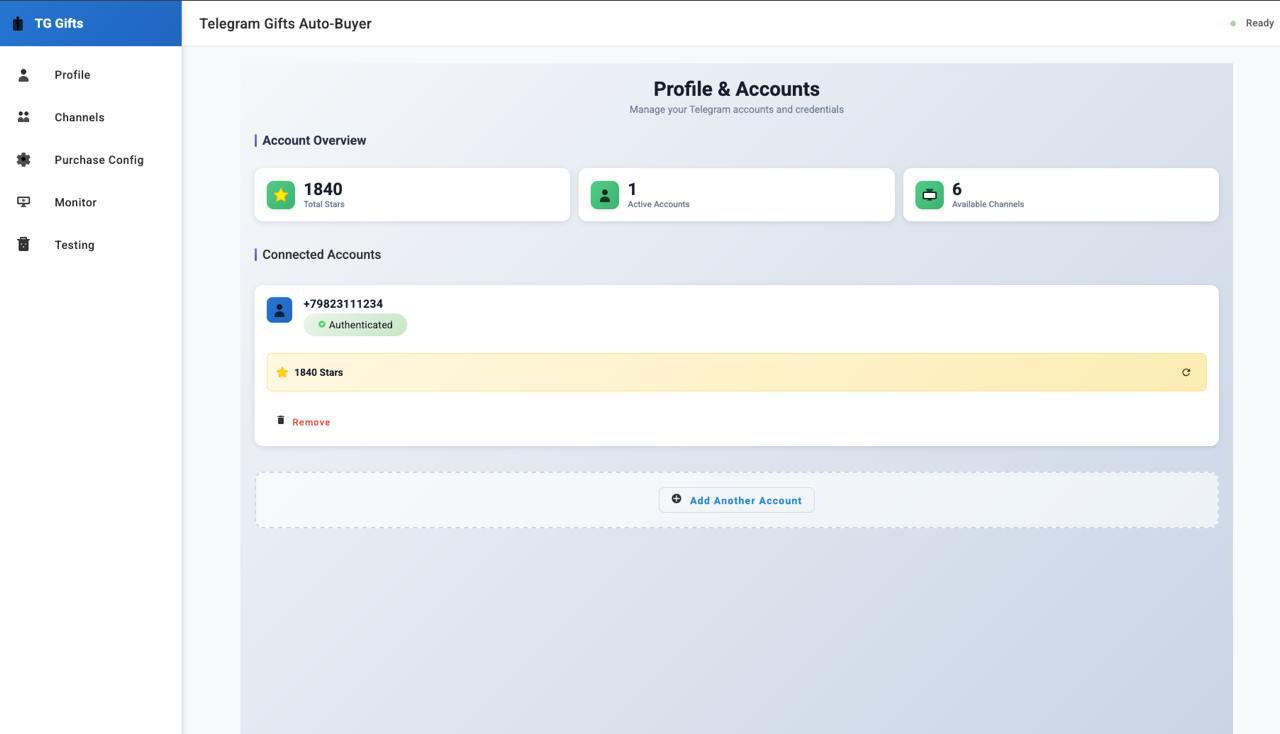Viewport: 1280px width, 734px height.
Task: Click the blue account avatar icon
Action: pyautogui.click(x=279, y=310)
